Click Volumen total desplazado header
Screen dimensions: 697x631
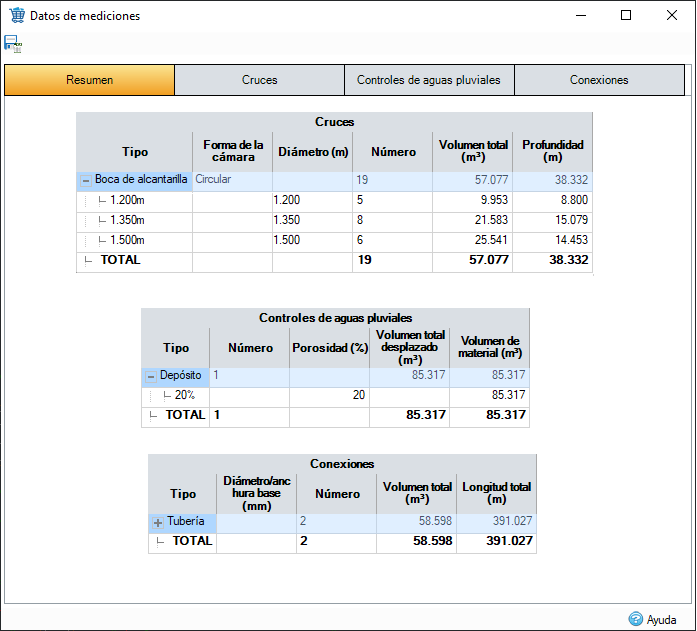(x=410, y=347)
